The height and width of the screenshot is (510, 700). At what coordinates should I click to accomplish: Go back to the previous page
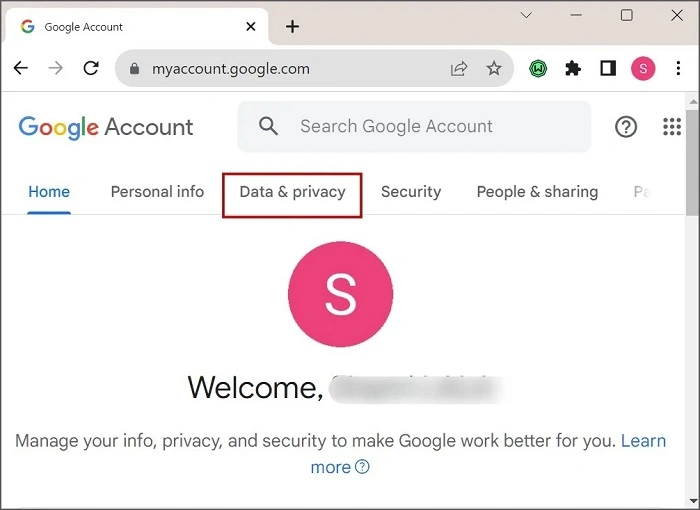pyautogui.click(x=21, y=69)
